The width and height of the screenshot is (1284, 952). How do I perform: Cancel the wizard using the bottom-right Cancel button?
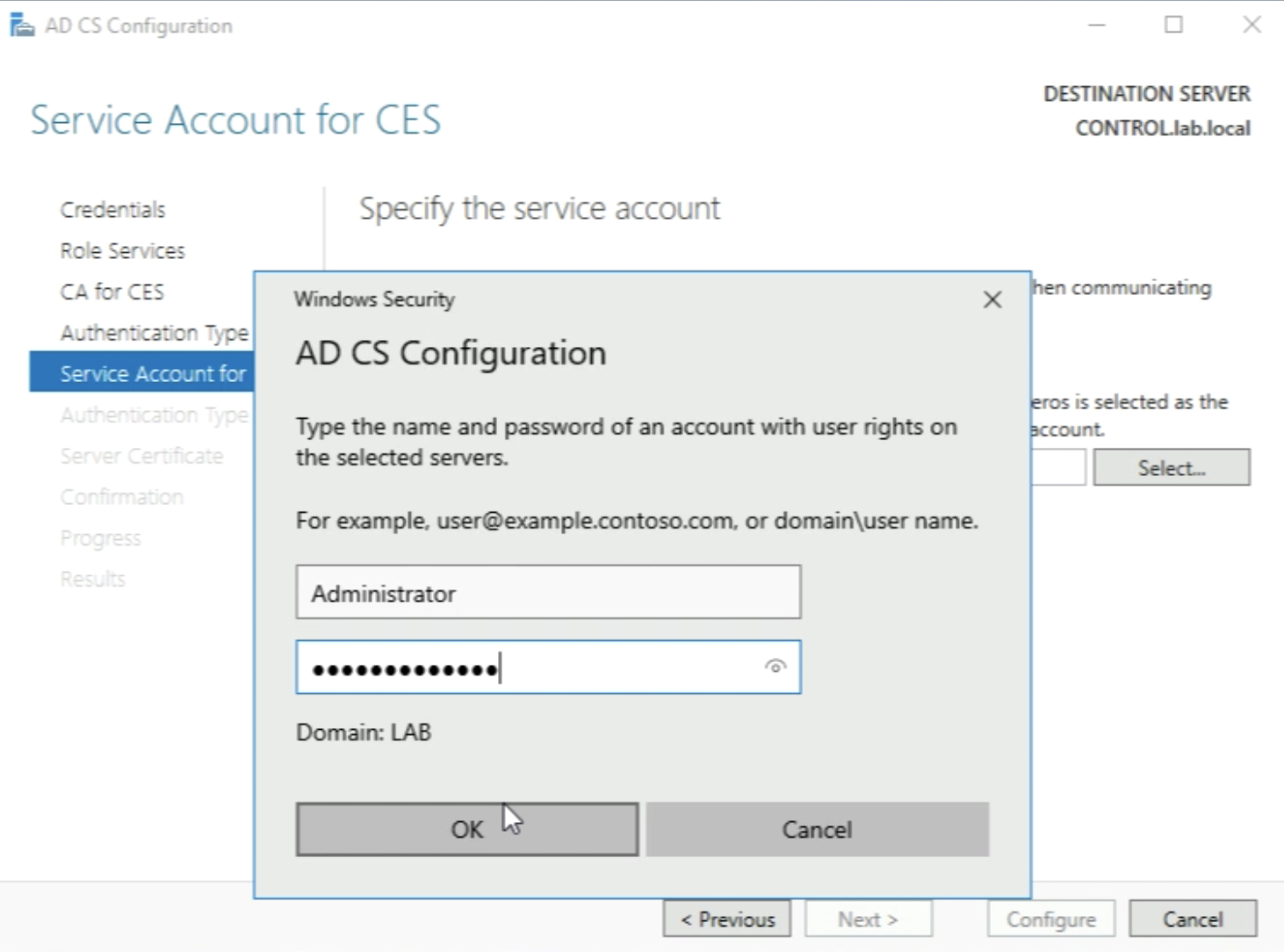pyautogui.click(x=1192, y=920)
